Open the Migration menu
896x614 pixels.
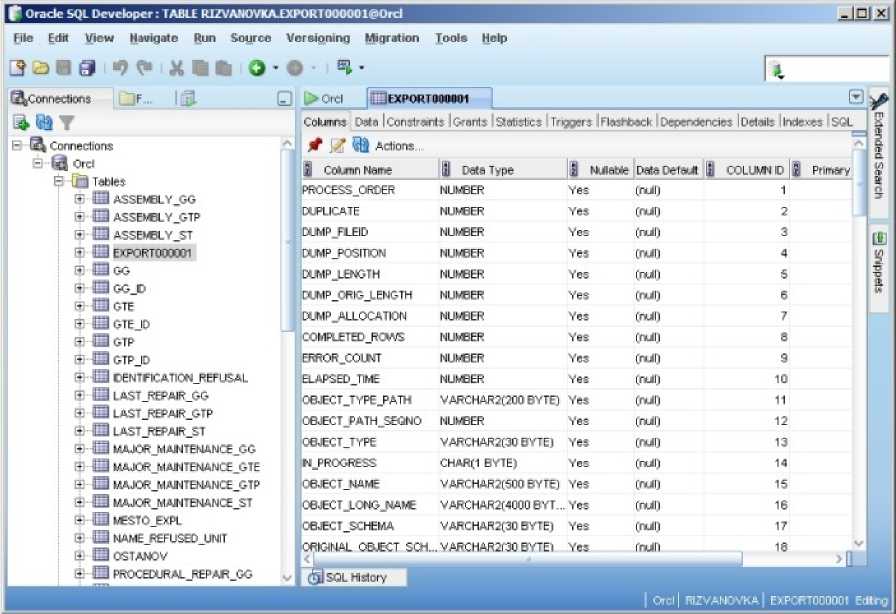pyautogui.click(x=392, y=38)
